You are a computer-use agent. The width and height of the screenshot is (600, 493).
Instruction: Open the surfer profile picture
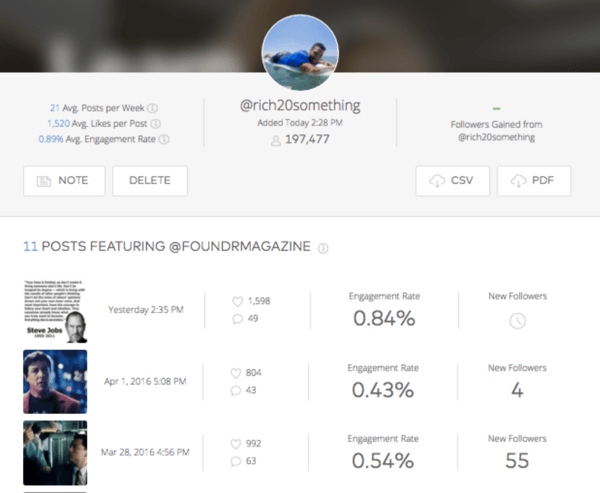tap(300, 52)
